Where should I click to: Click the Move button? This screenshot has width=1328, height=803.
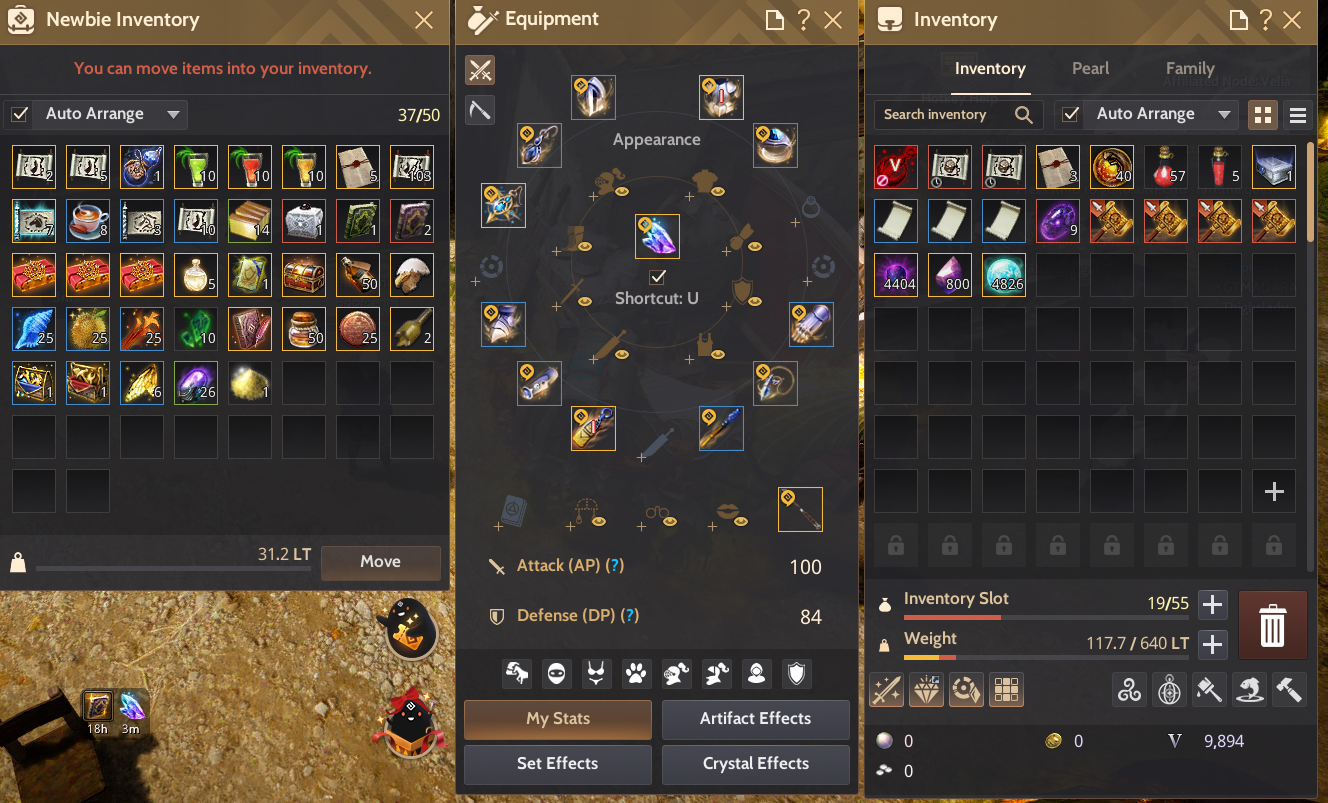point(381,562)
